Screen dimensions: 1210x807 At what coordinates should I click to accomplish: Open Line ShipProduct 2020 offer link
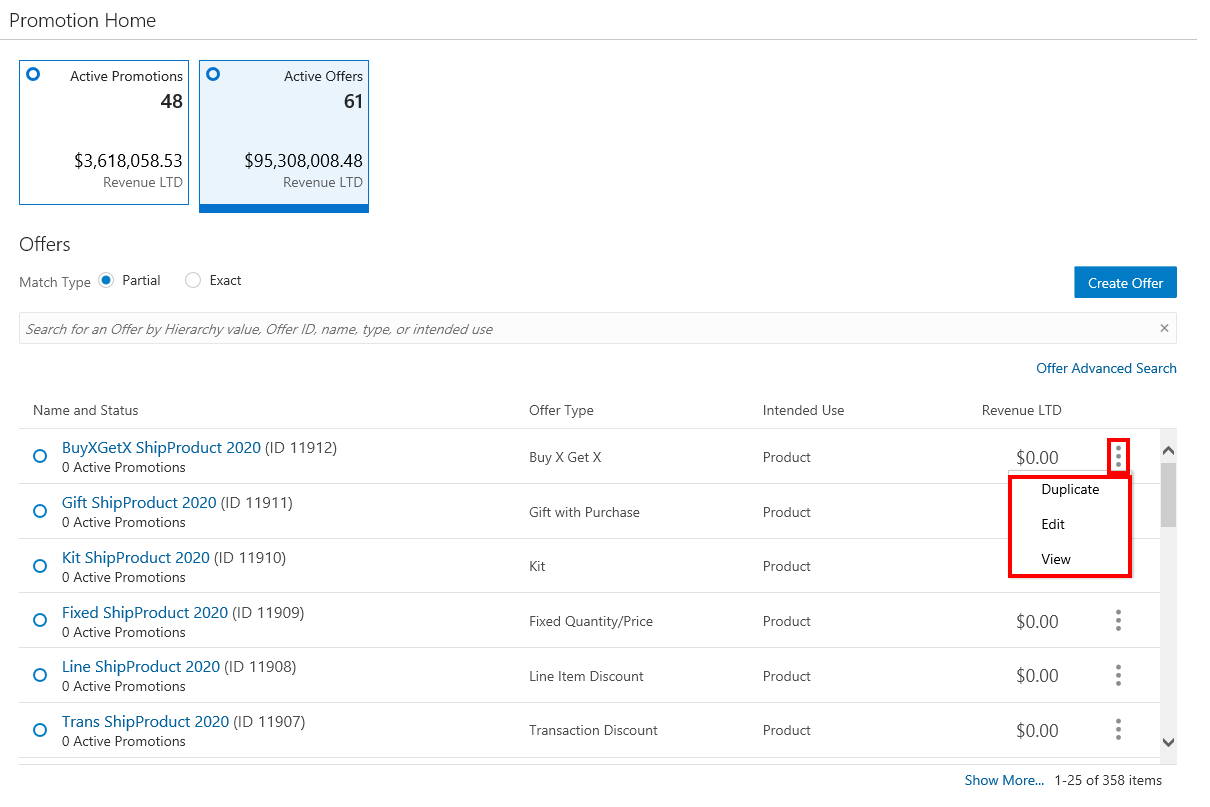(141, 667)
